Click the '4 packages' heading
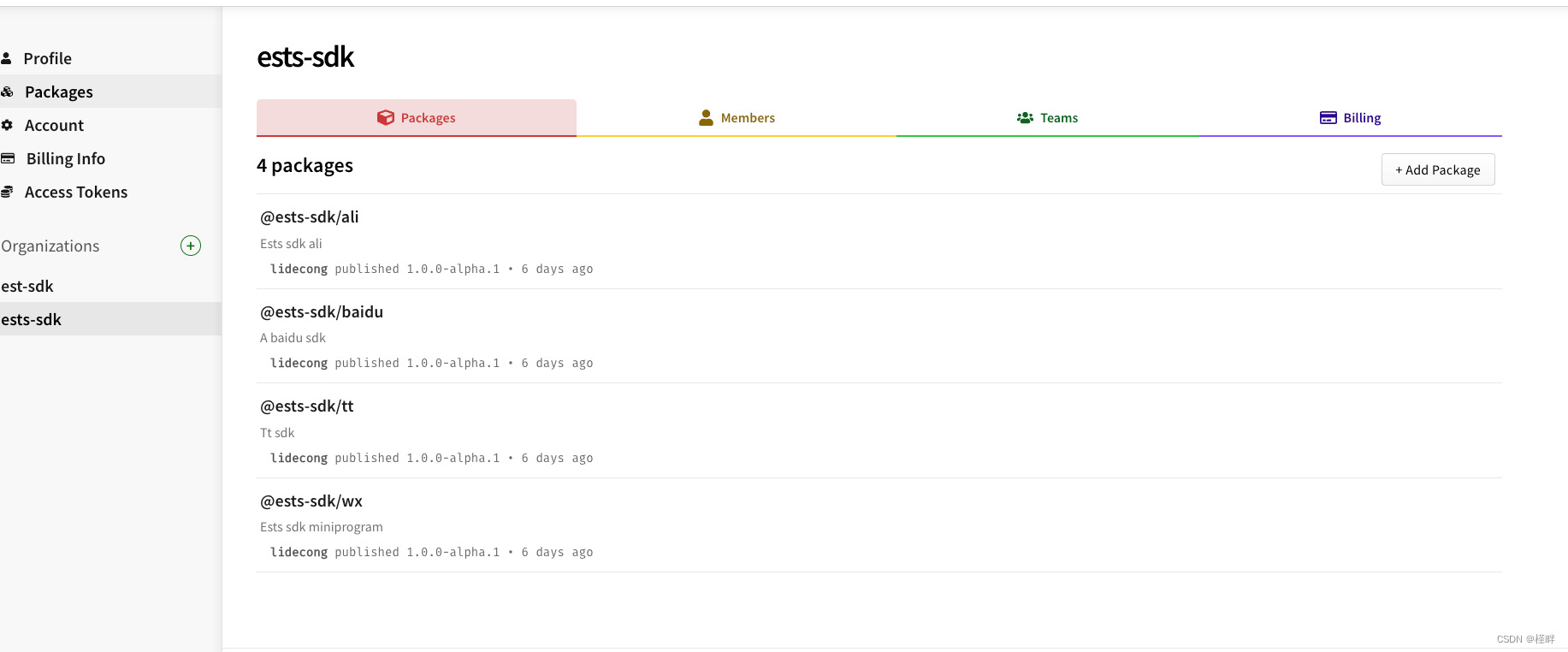This screenshot has height=652, width=1568. click(305, 165)
